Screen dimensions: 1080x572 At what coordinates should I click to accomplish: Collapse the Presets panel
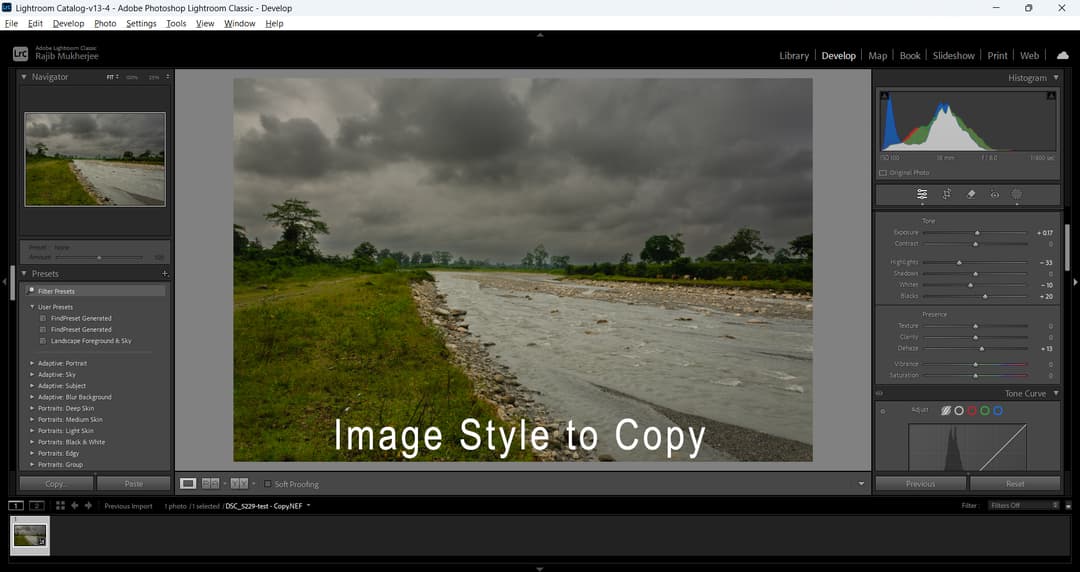[x=23, y=274]
